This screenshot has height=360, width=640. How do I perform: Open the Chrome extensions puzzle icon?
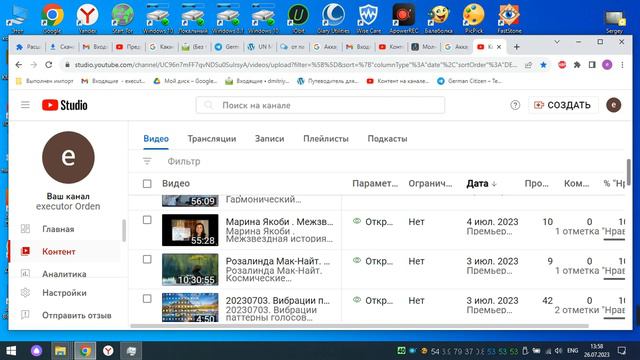(x=577, y=65)
